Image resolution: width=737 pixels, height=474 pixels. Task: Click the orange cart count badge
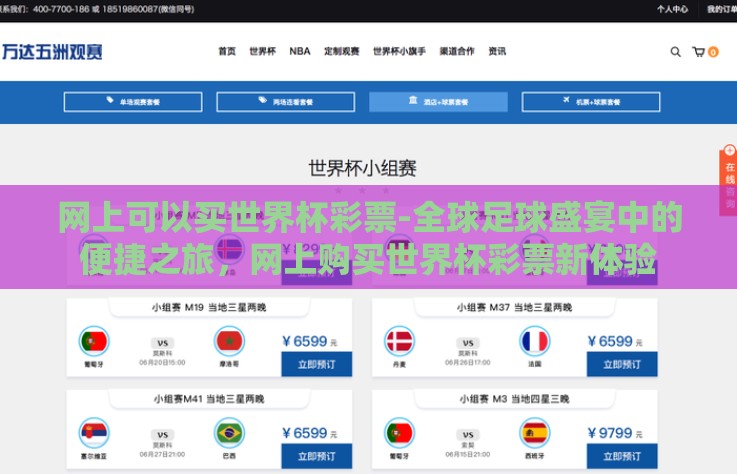(713, 52)
